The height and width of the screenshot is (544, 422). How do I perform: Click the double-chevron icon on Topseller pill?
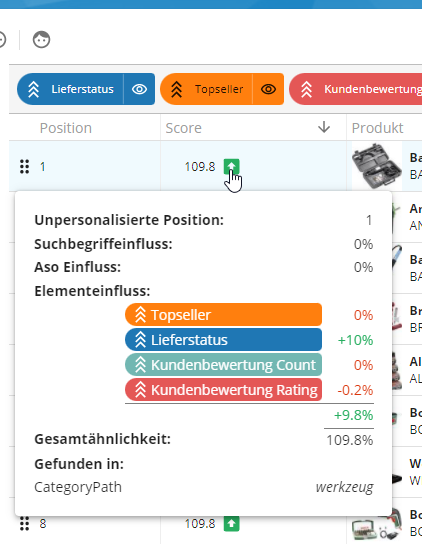click(176, 89)
